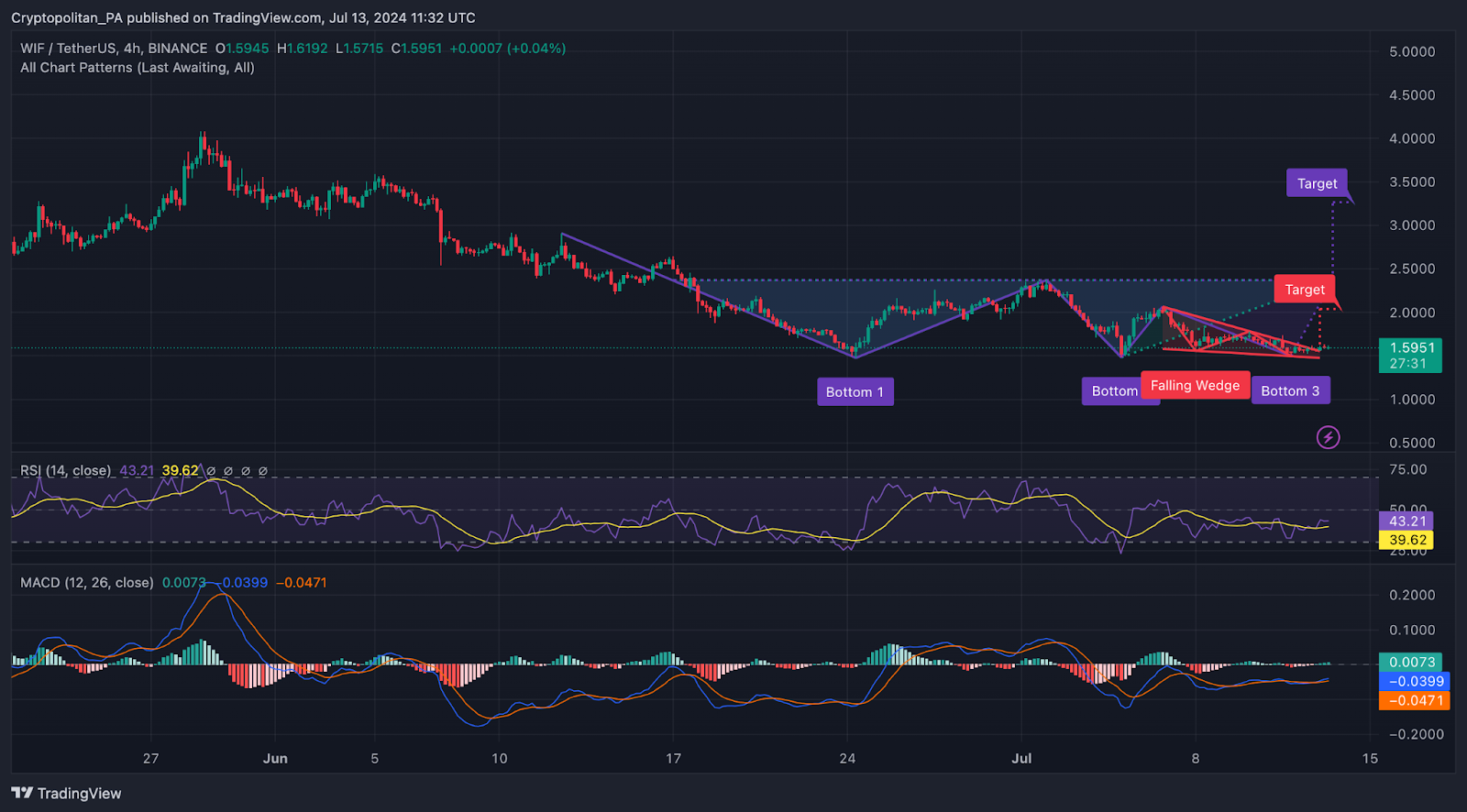Click the 27 date on time axis

[150, 759]
